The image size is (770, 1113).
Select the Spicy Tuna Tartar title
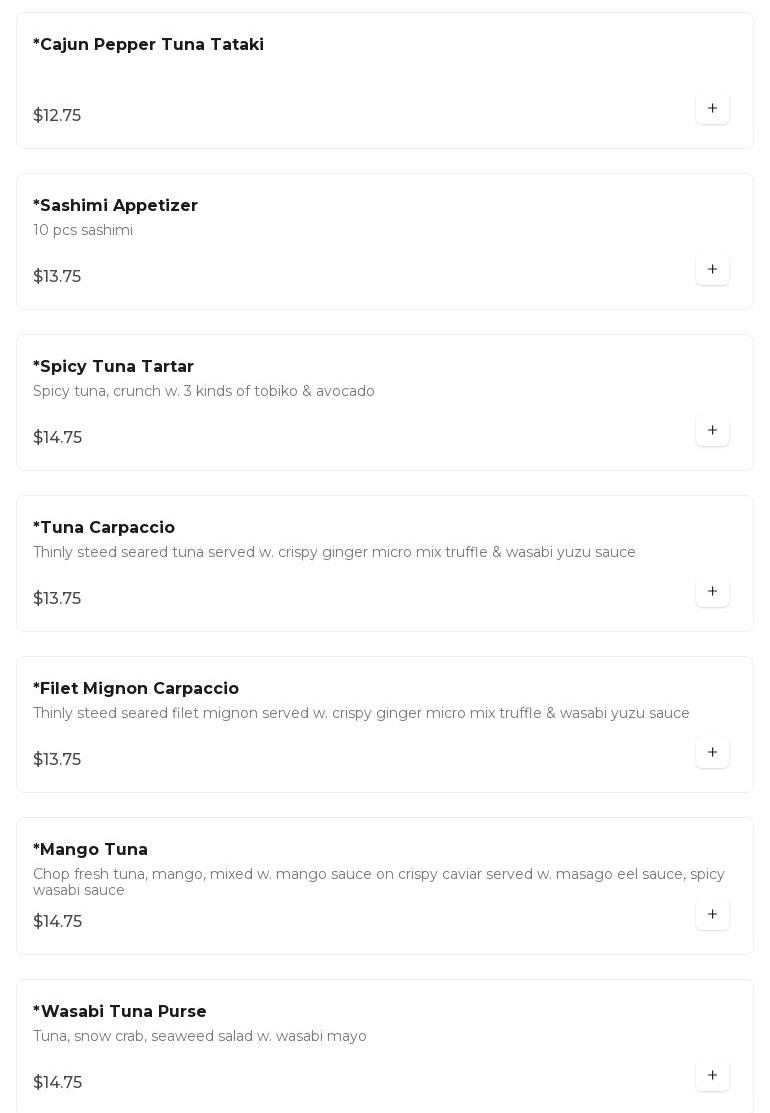(x=113, y=367)
